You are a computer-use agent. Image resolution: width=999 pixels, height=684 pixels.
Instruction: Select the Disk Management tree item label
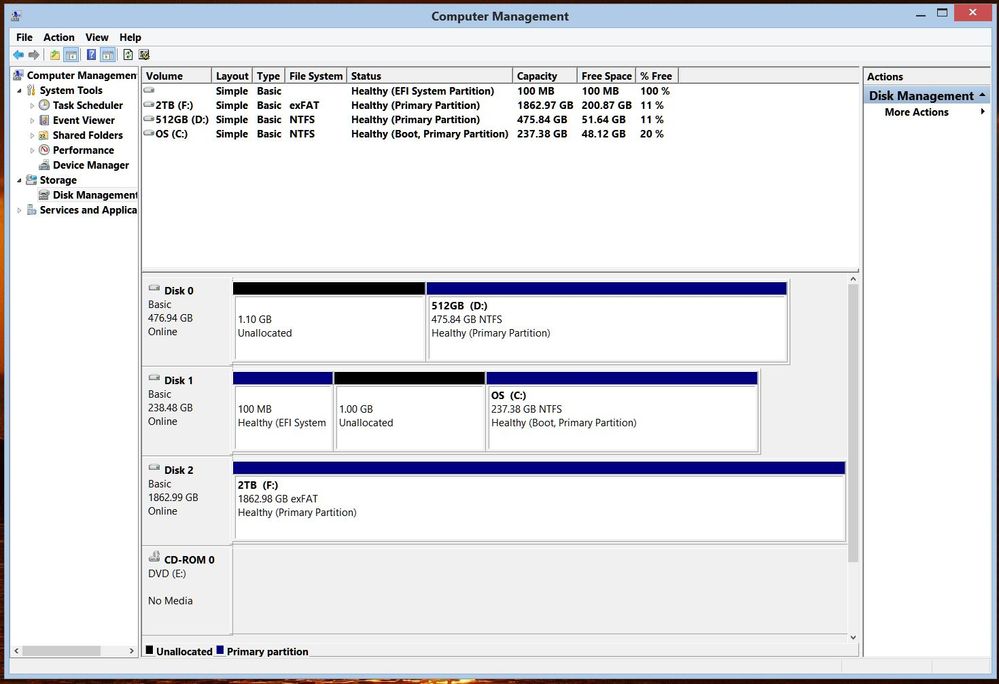tap(95, 195)
